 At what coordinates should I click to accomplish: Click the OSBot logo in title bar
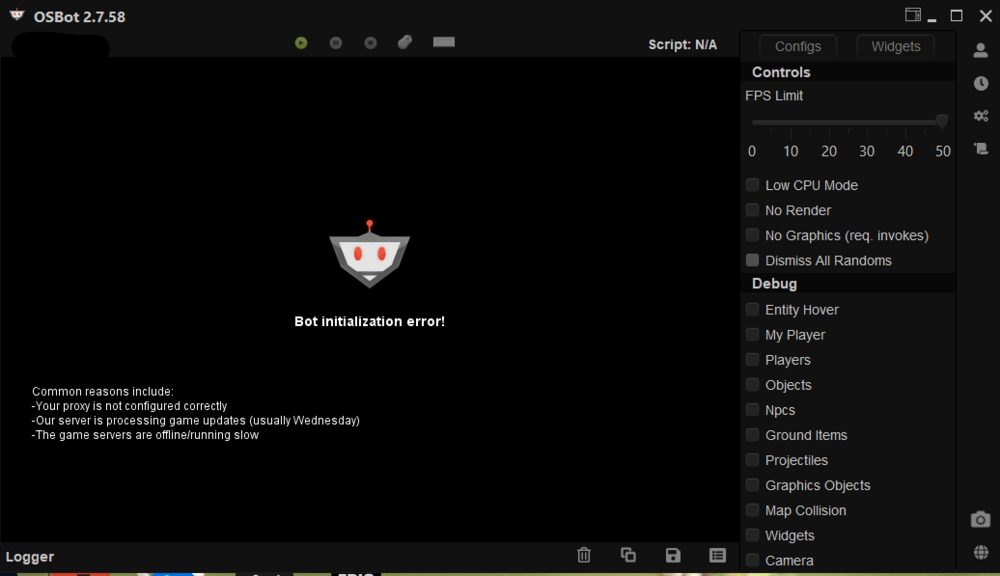coord(17,15)
